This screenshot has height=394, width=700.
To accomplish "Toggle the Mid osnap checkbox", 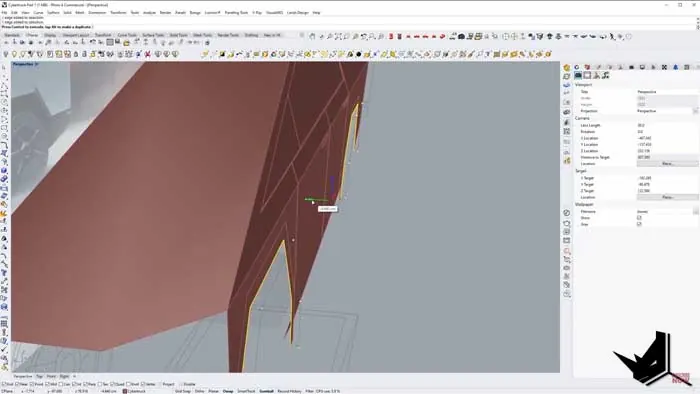I will (47, 384).
